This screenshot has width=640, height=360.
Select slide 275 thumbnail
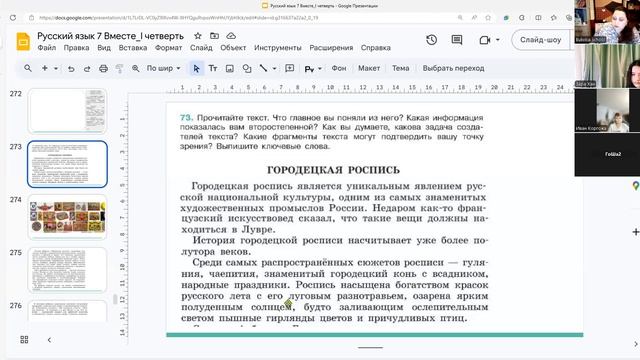67,270
